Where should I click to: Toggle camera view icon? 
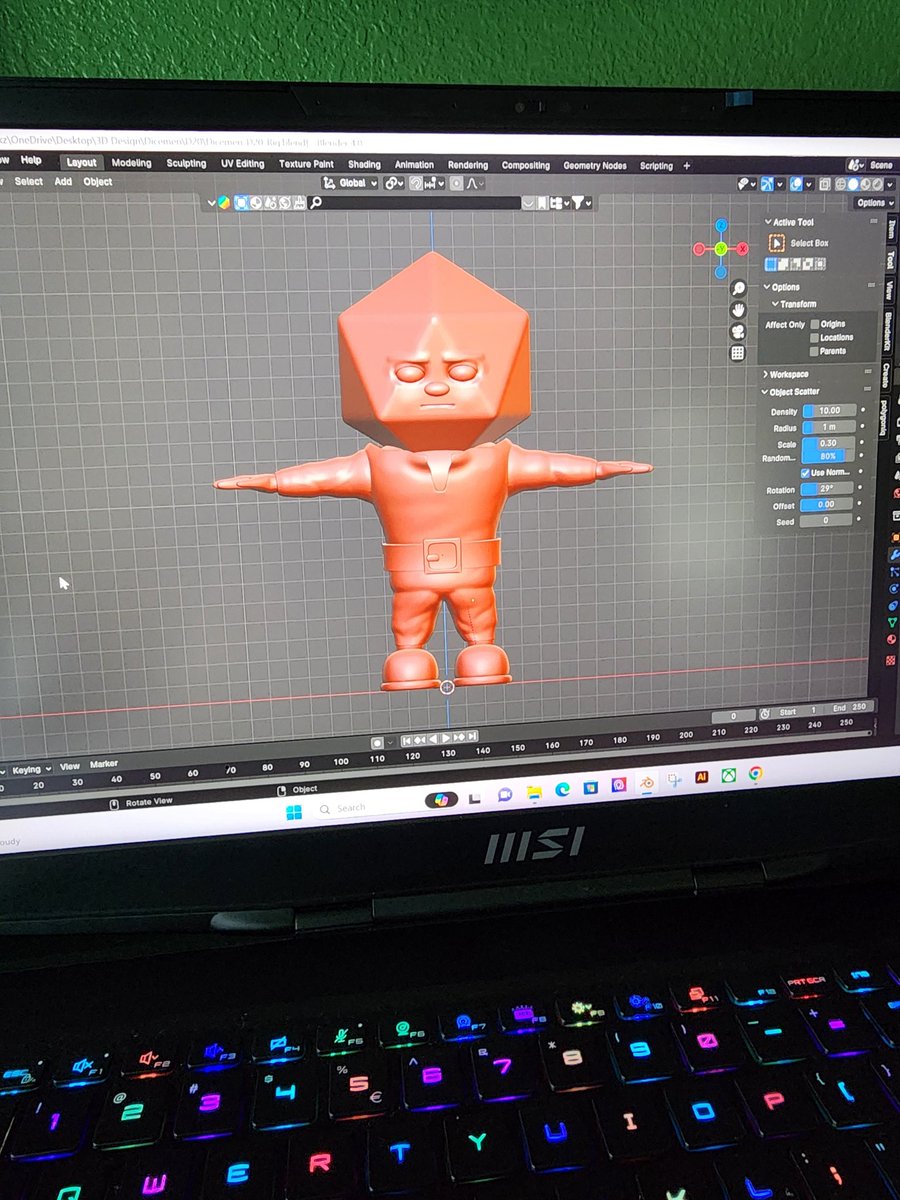(x=738, y=332)
